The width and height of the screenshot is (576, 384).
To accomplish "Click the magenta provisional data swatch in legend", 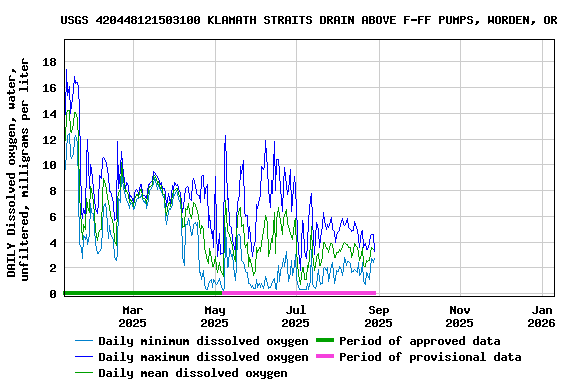I will point(325,356).
